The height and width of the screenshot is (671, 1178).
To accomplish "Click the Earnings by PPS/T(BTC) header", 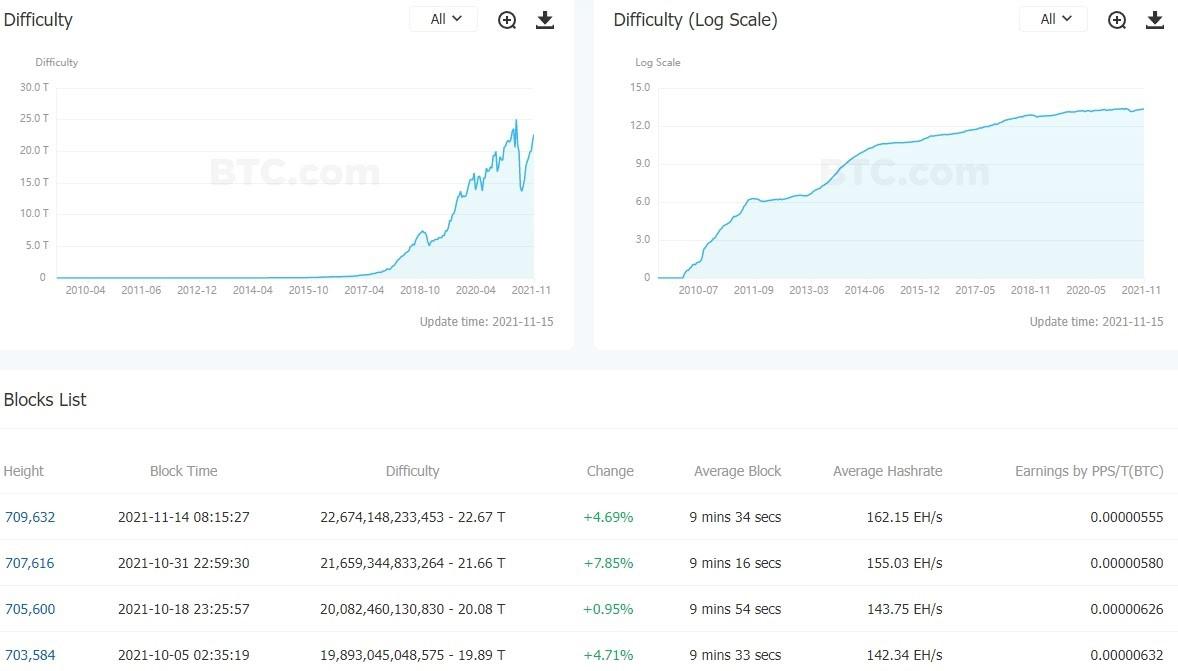I will pos(1089,471).
